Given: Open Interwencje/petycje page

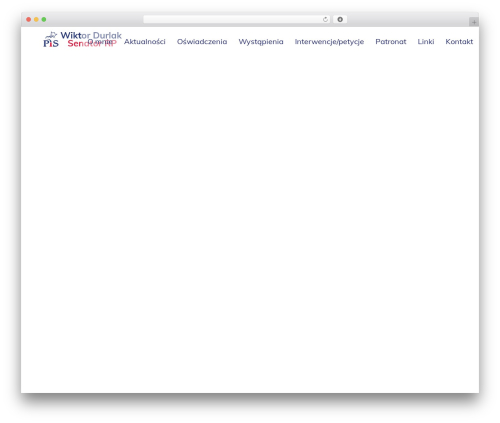Looking at the screenshot, I should coord(329,42).
